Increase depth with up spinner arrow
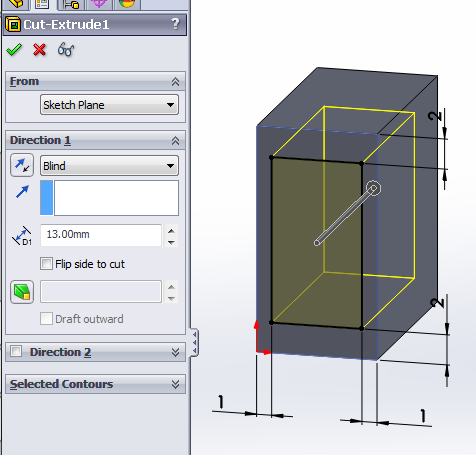 (171, 231)
